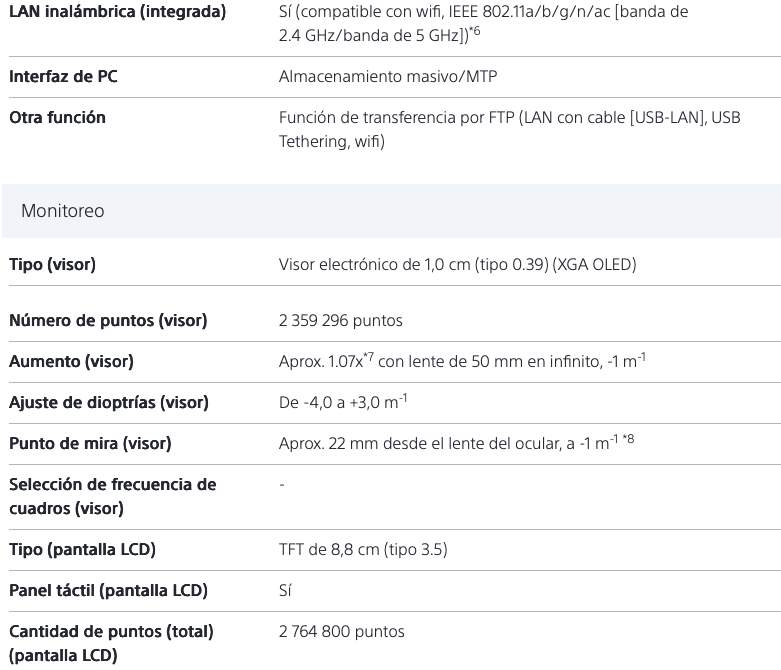The width and height of the screenshot is (781, 670).
Task: Collapse the Monitoreo section header
Action: [63, 211]
